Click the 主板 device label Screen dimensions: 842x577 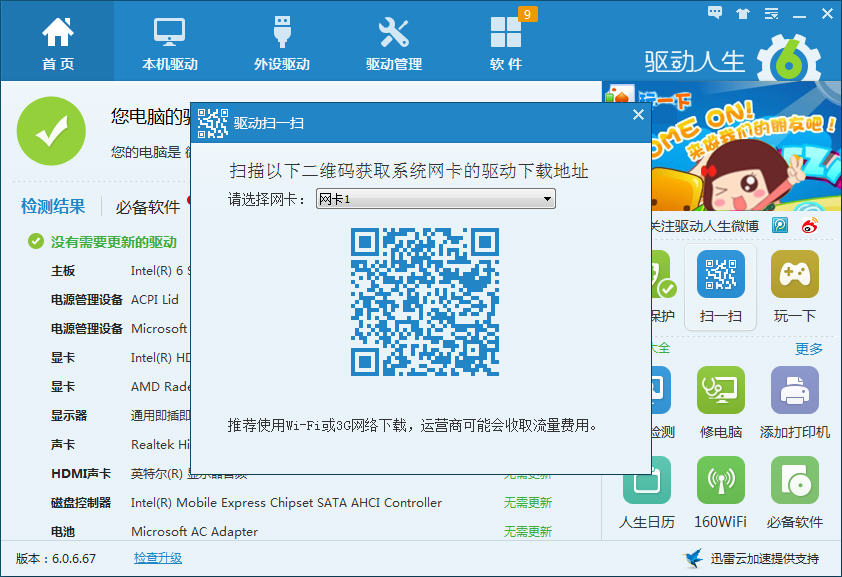(x=63, y=271)
